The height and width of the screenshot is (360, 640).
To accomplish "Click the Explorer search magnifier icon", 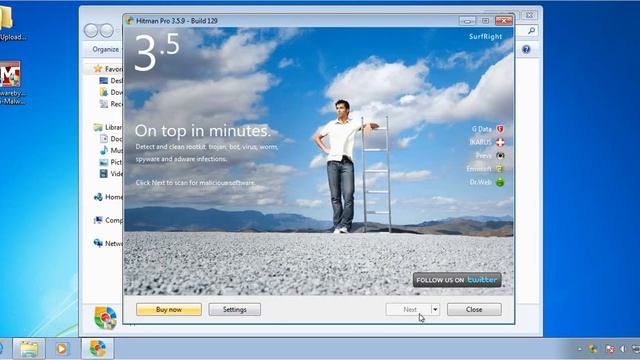I will (x=531, y=31).
